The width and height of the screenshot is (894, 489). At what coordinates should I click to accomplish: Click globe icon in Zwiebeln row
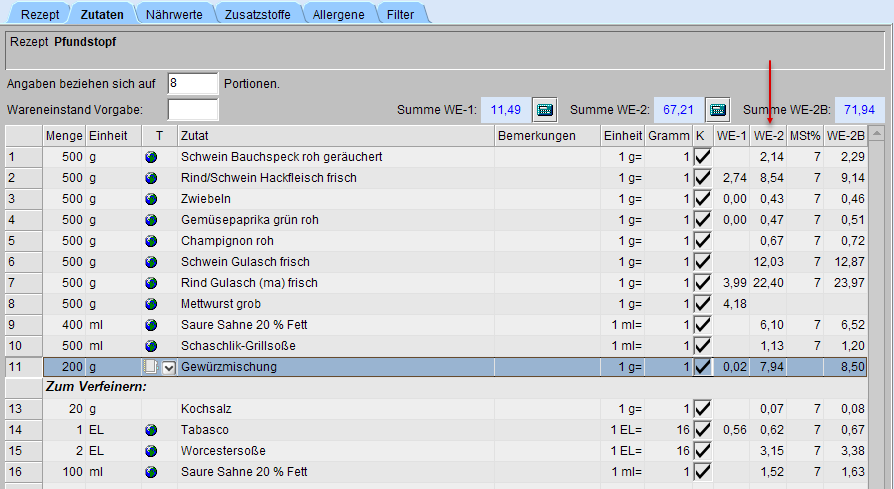pyautogui.click(x=151, y=199)
